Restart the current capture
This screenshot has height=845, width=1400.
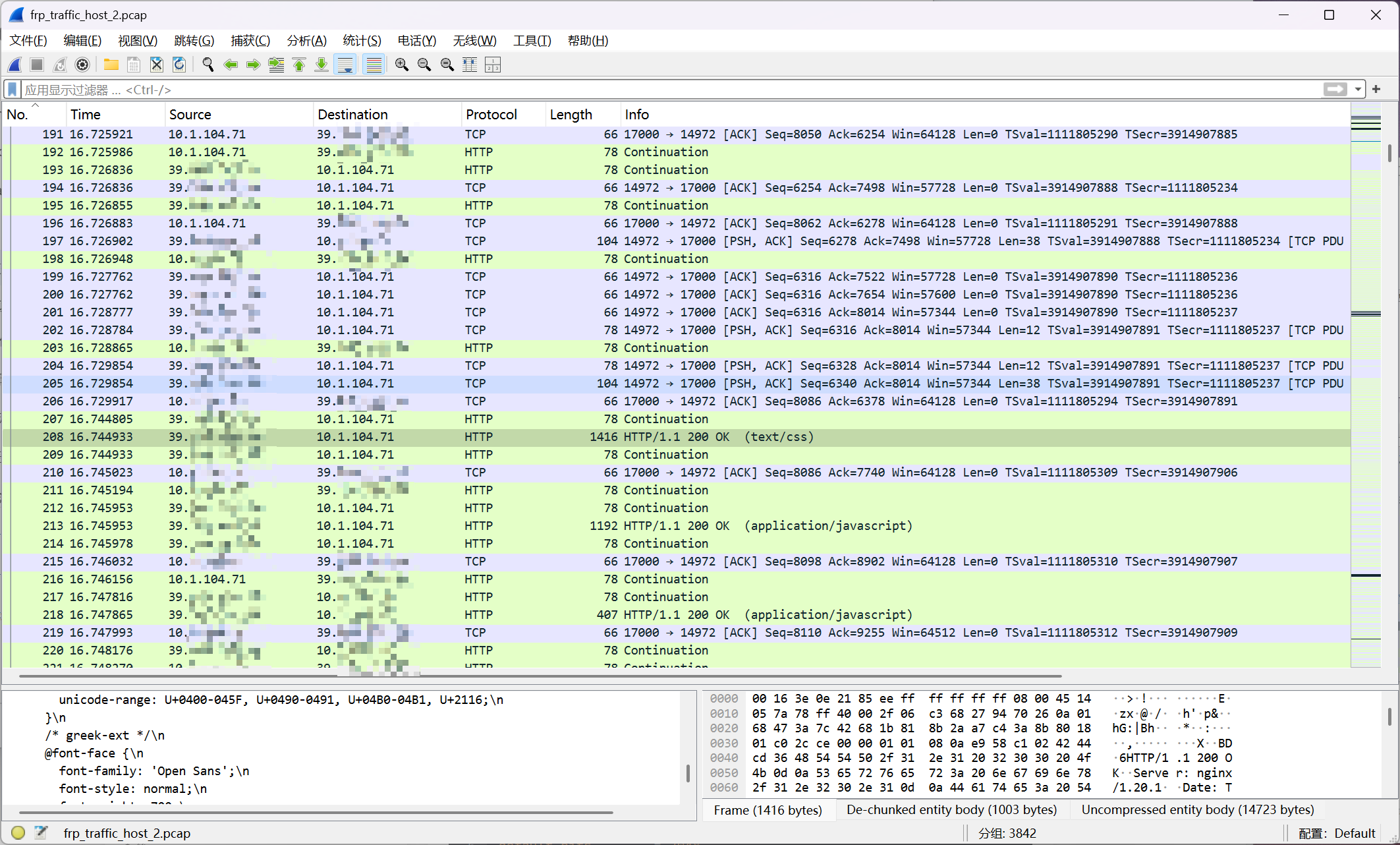[60, 65]
